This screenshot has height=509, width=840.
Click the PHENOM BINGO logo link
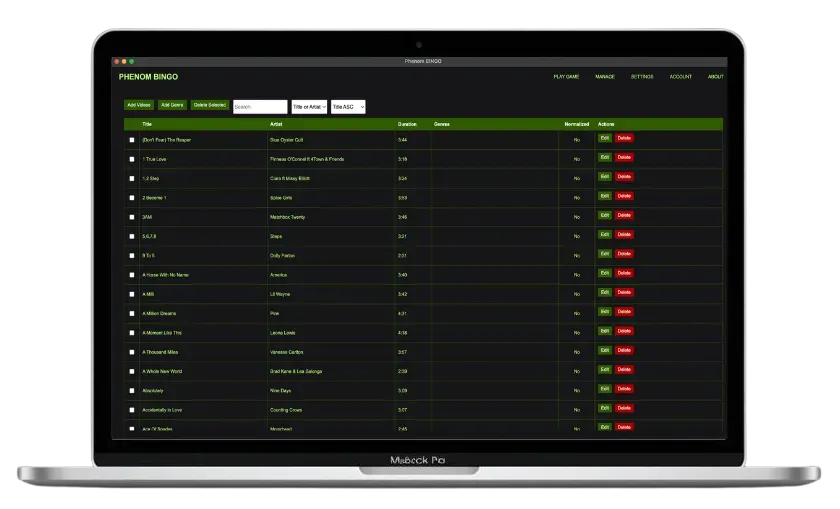click(148, 77)
